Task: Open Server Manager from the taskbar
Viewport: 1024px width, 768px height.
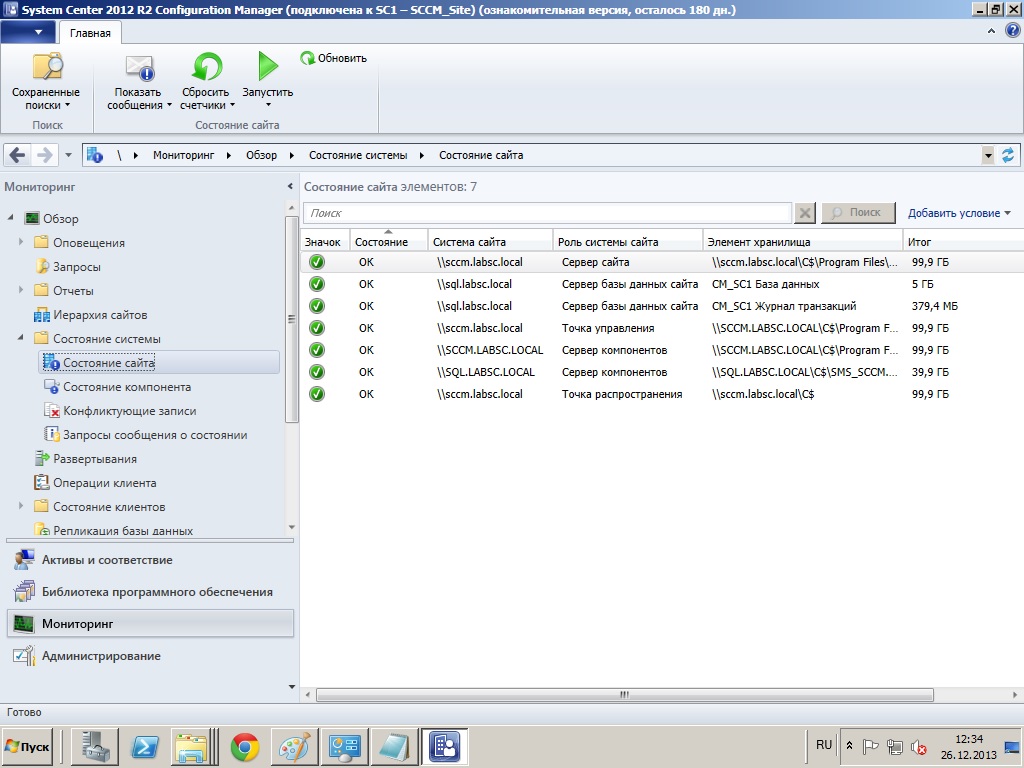Action: (x=95, y=746)
